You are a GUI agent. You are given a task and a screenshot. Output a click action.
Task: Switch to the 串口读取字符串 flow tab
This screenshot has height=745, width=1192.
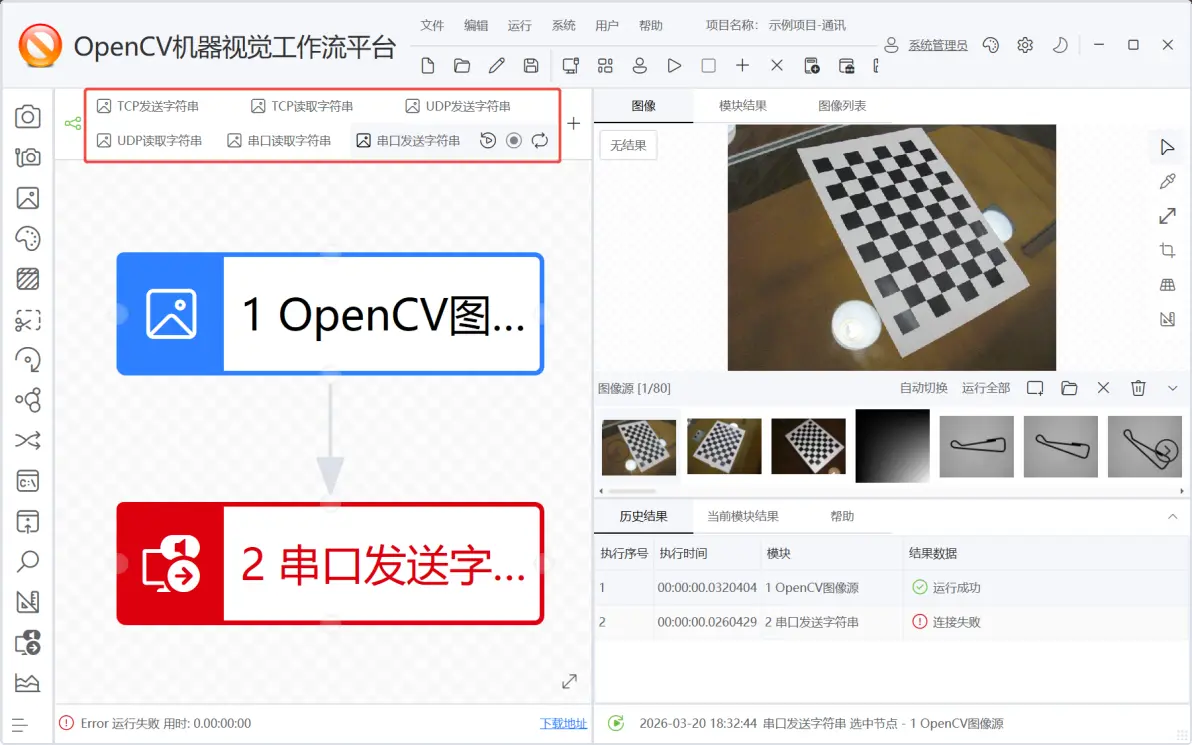point(279,141)
